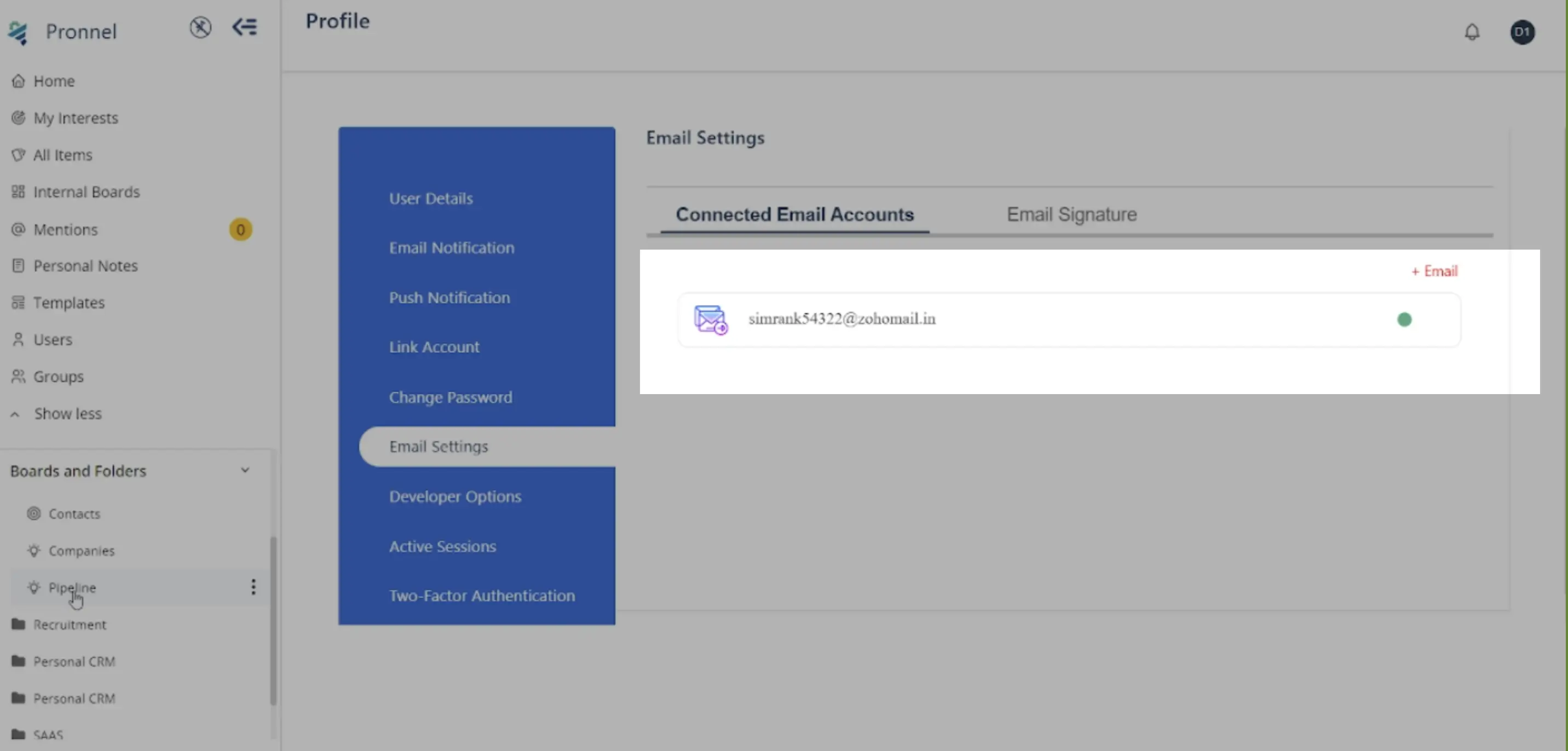The width and height of the screenshot is (1568, 751).
Task: Click the pin sidebar icon
Action: 200,27
